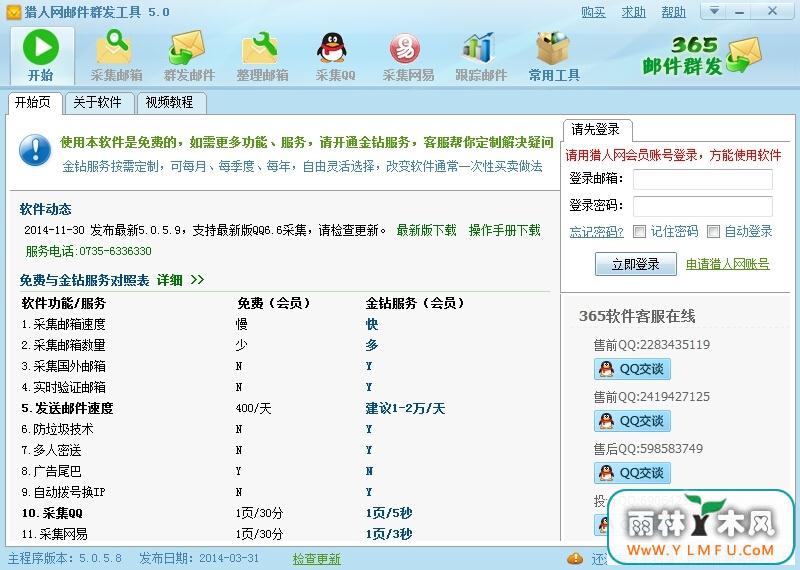Click the 金钻服务（会员） column header
This screenshot has height=570, width=800.
(415, 303)
